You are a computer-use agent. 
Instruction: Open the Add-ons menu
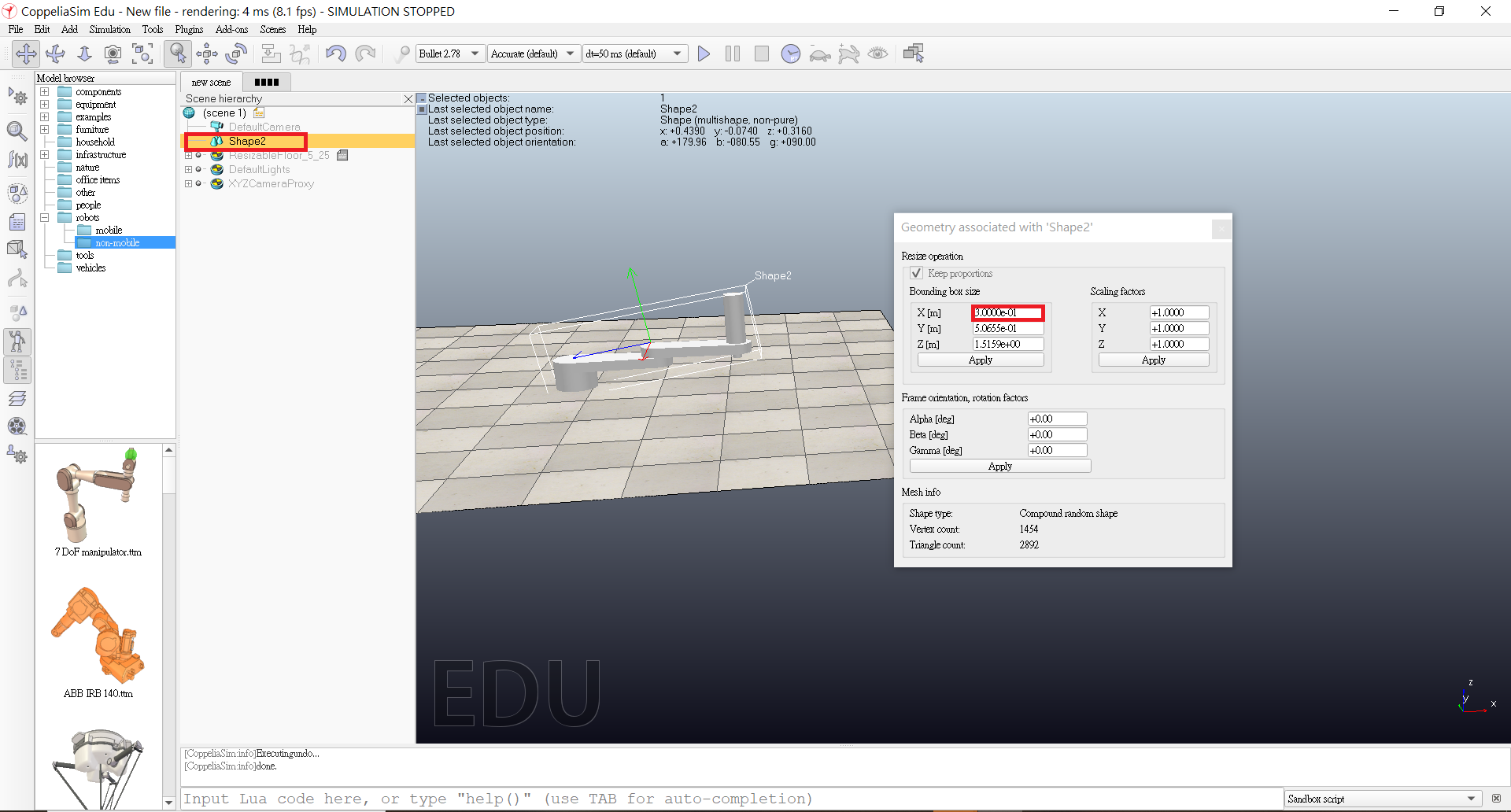pos(231,29)
